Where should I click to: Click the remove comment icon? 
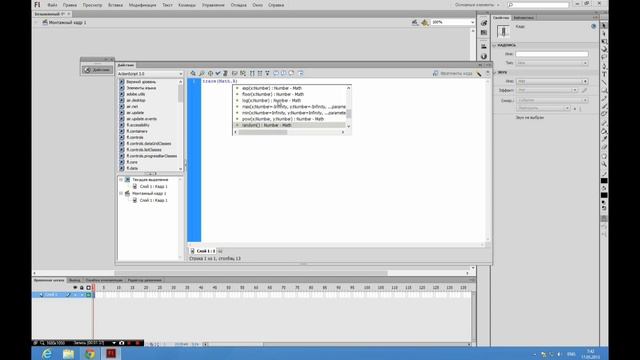(x=291, y=73)
